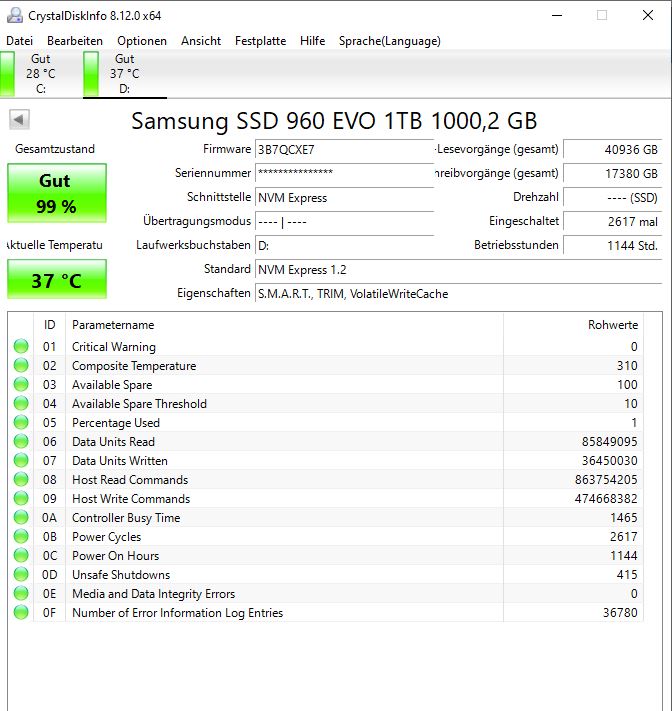Open the Hilfe menu
The image size is (672, 711).
pos(312,41)
